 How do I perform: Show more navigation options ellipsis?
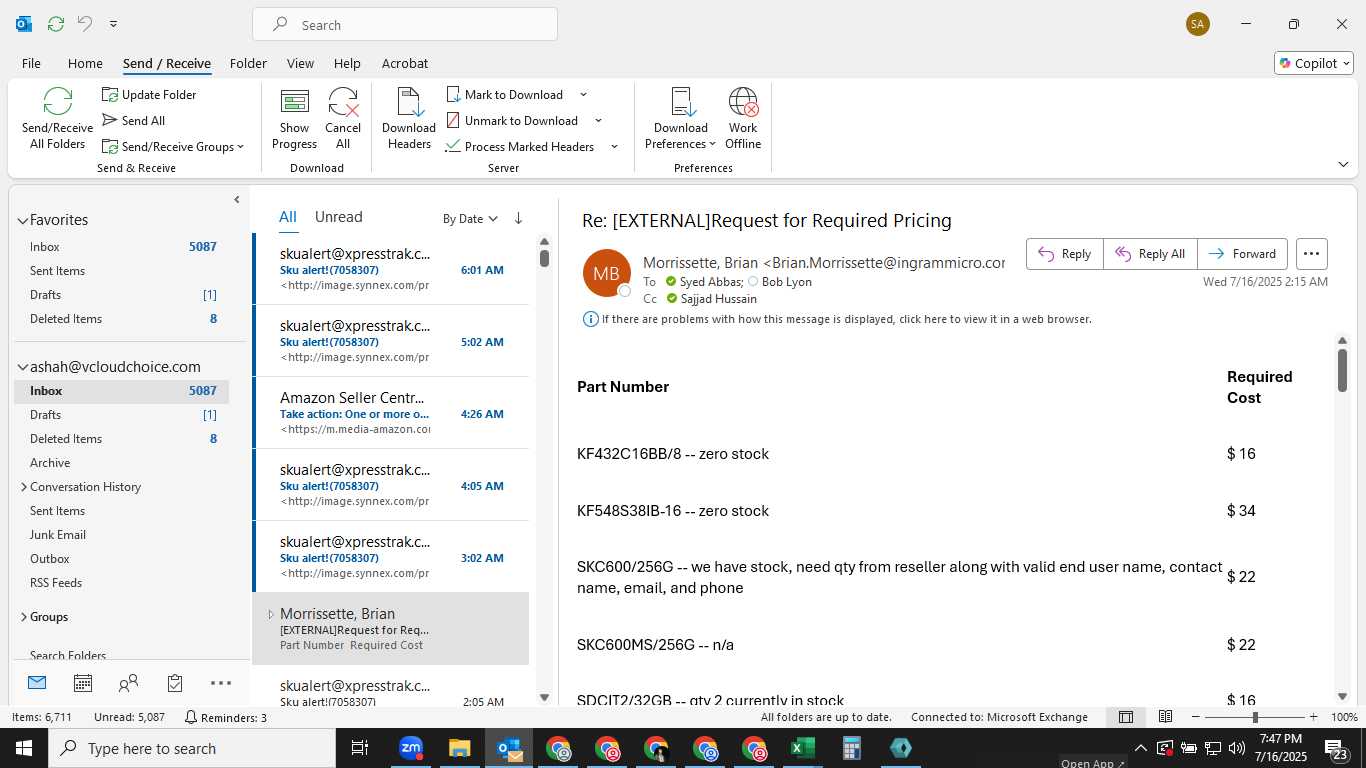point(221,683)
